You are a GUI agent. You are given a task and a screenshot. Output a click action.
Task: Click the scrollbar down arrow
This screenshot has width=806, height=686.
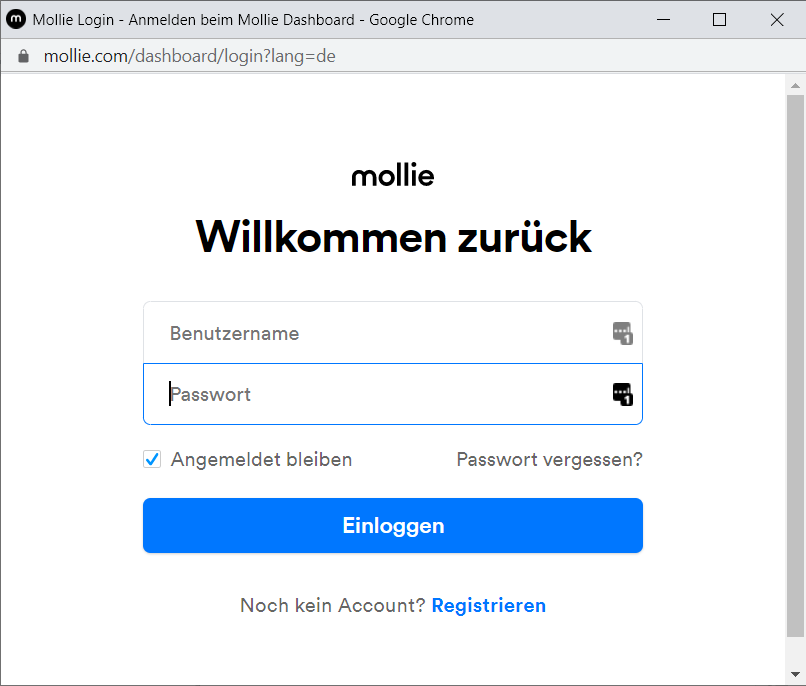point(795,675)
